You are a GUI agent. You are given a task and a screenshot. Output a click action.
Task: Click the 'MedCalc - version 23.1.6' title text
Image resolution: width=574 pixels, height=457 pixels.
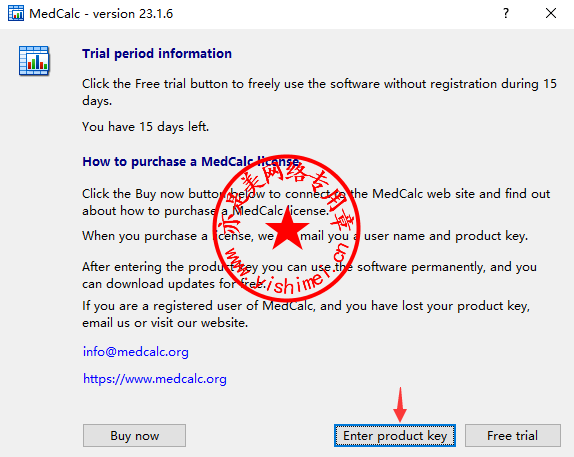101,14
